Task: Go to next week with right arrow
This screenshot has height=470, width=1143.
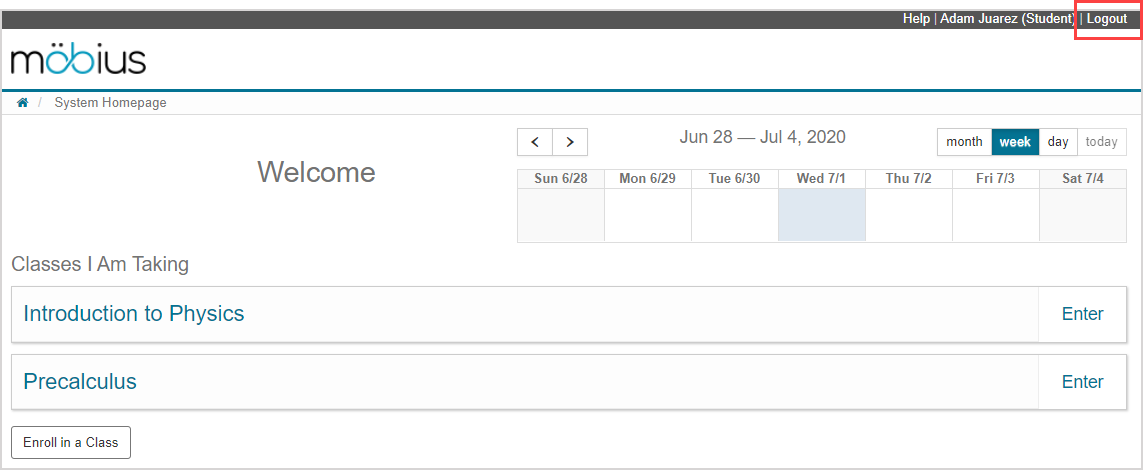Action: [x=570, y=142]
